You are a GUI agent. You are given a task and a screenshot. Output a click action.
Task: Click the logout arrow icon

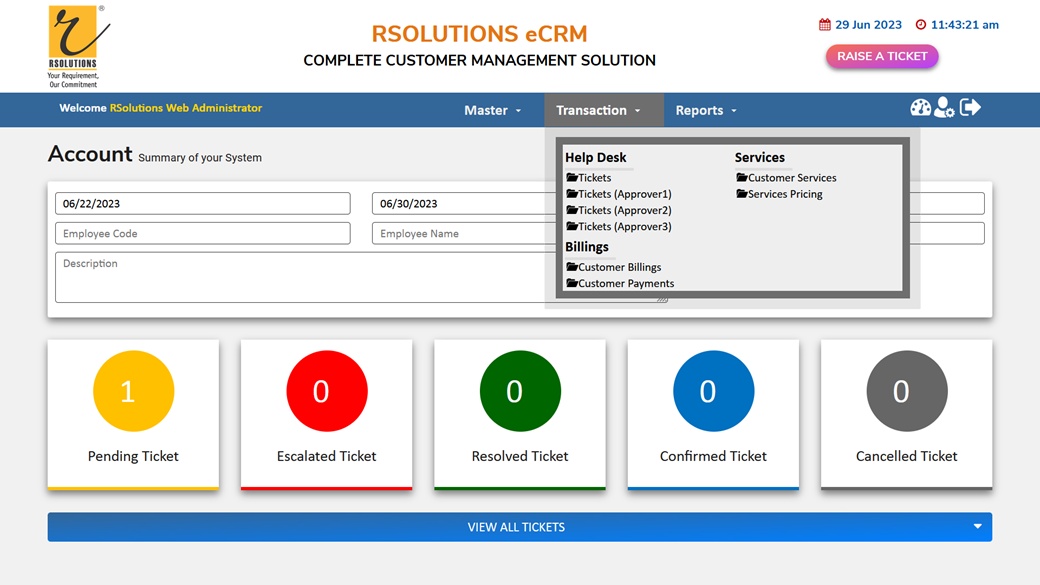[970, 107]
